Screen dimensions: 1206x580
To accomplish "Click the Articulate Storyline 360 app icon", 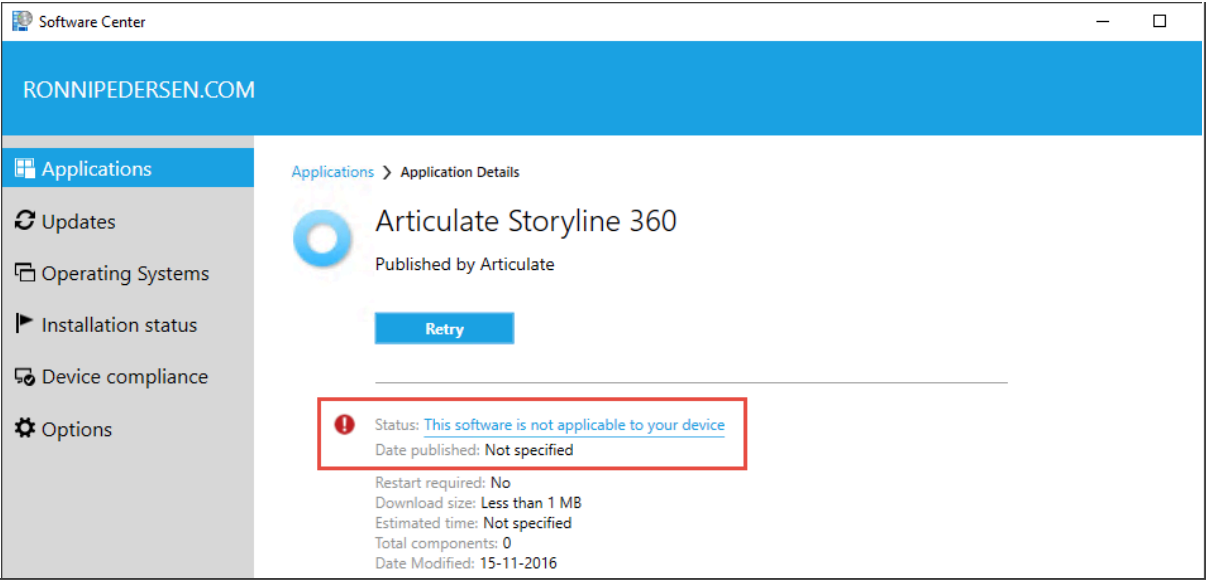I will (x=322, y=239).
